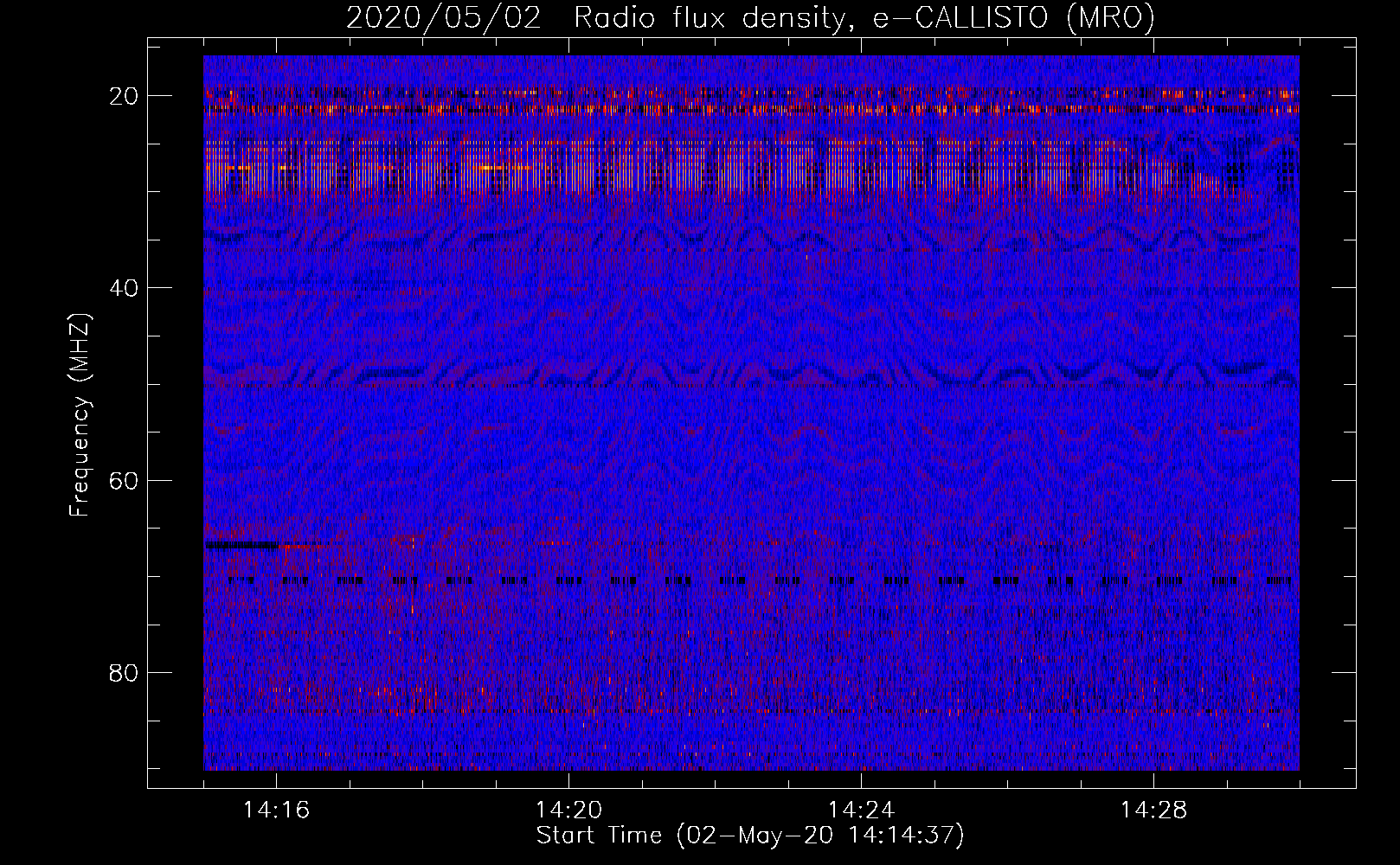
Task: Click the '14:28' time tick label
Action: click(x=1153, y=811)
